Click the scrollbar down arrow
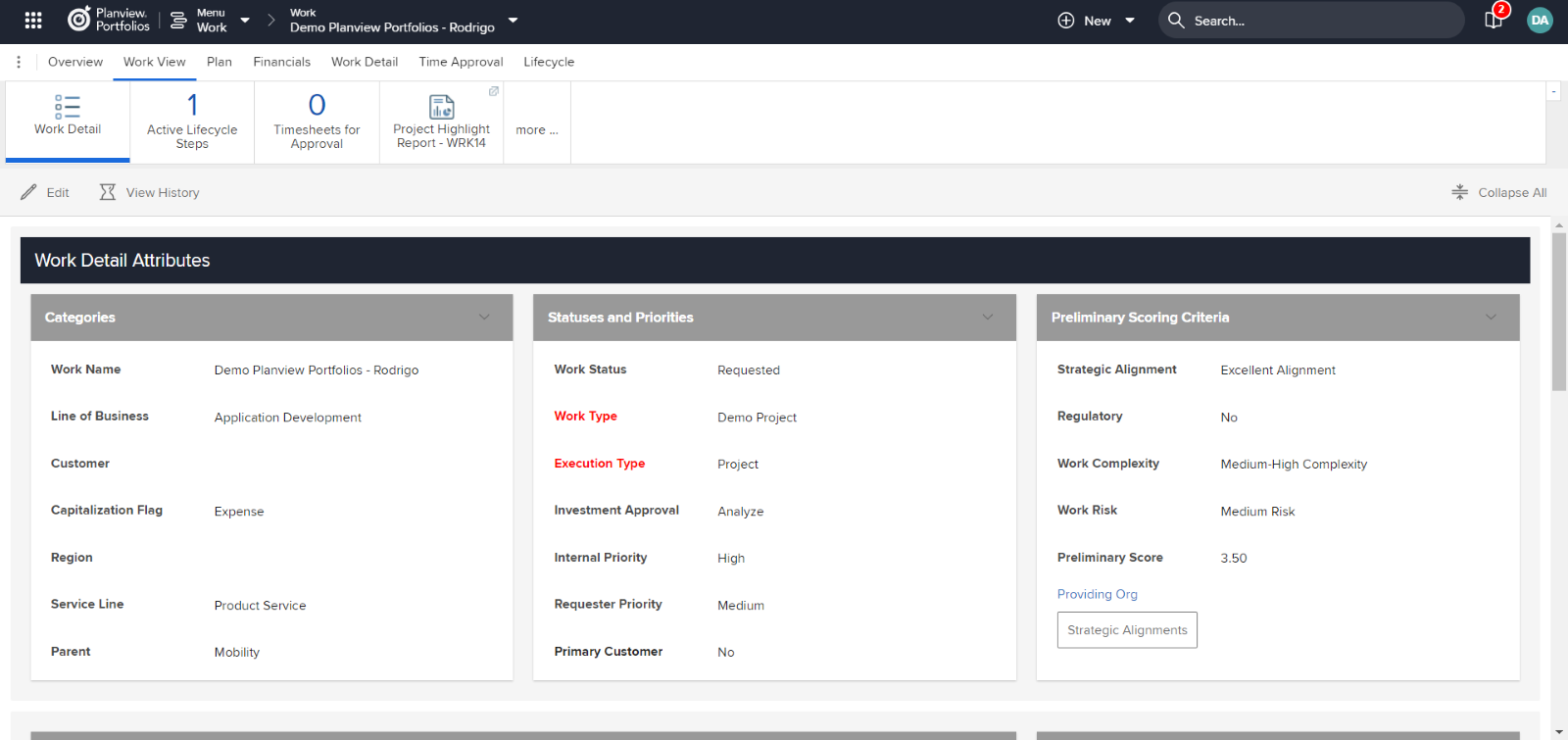 (x=1559, y=732)
